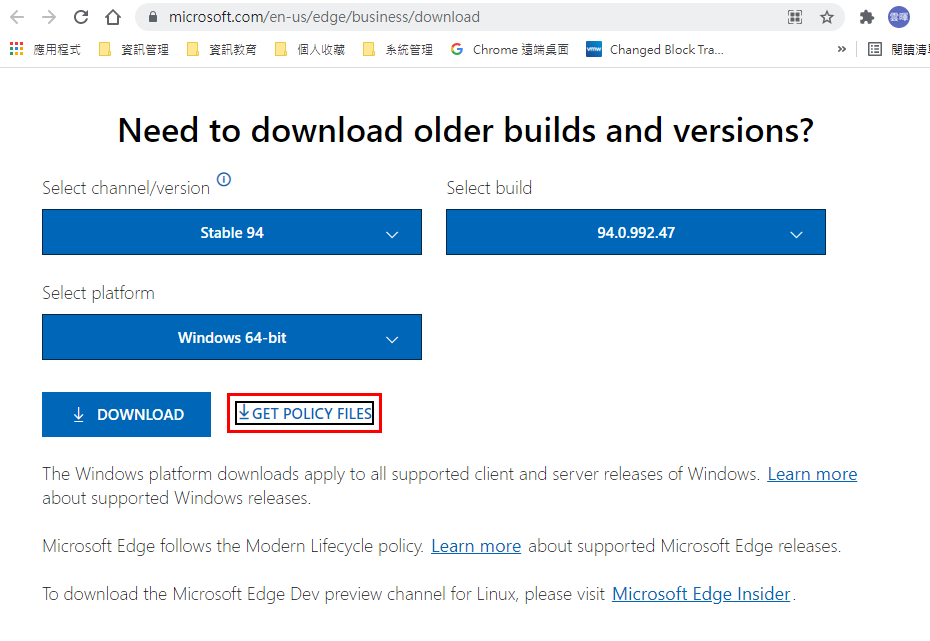Open Learn more about supported Windows releases
Image resolution: width=930 pixels, height=641 pixels.
(x=812, y=474)
